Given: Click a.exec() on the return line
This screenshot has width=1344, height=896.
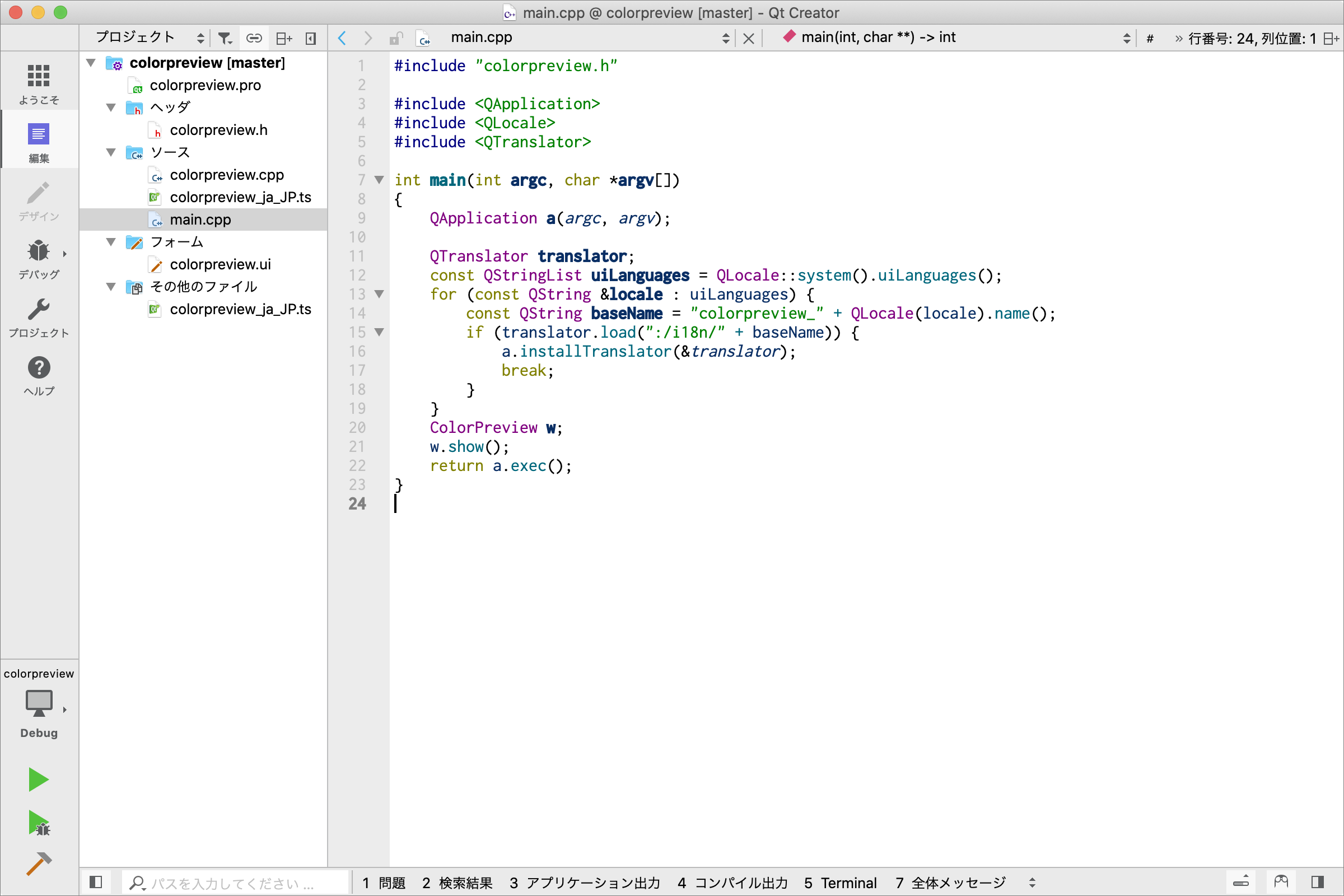Looking at the screenshot, I should coord(529,466).
